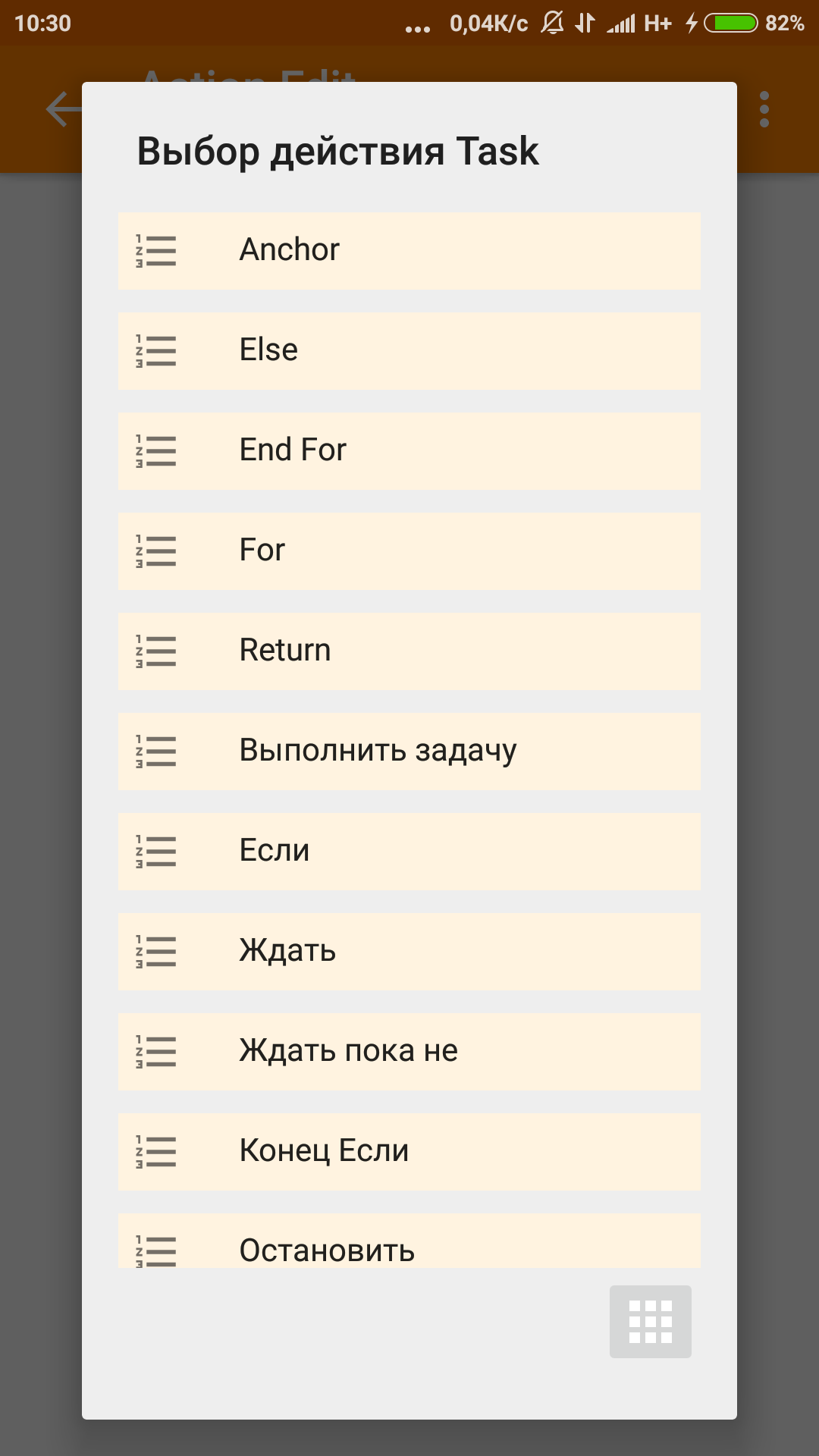
Task: Go back with the arrow icon
Action: 64,110
